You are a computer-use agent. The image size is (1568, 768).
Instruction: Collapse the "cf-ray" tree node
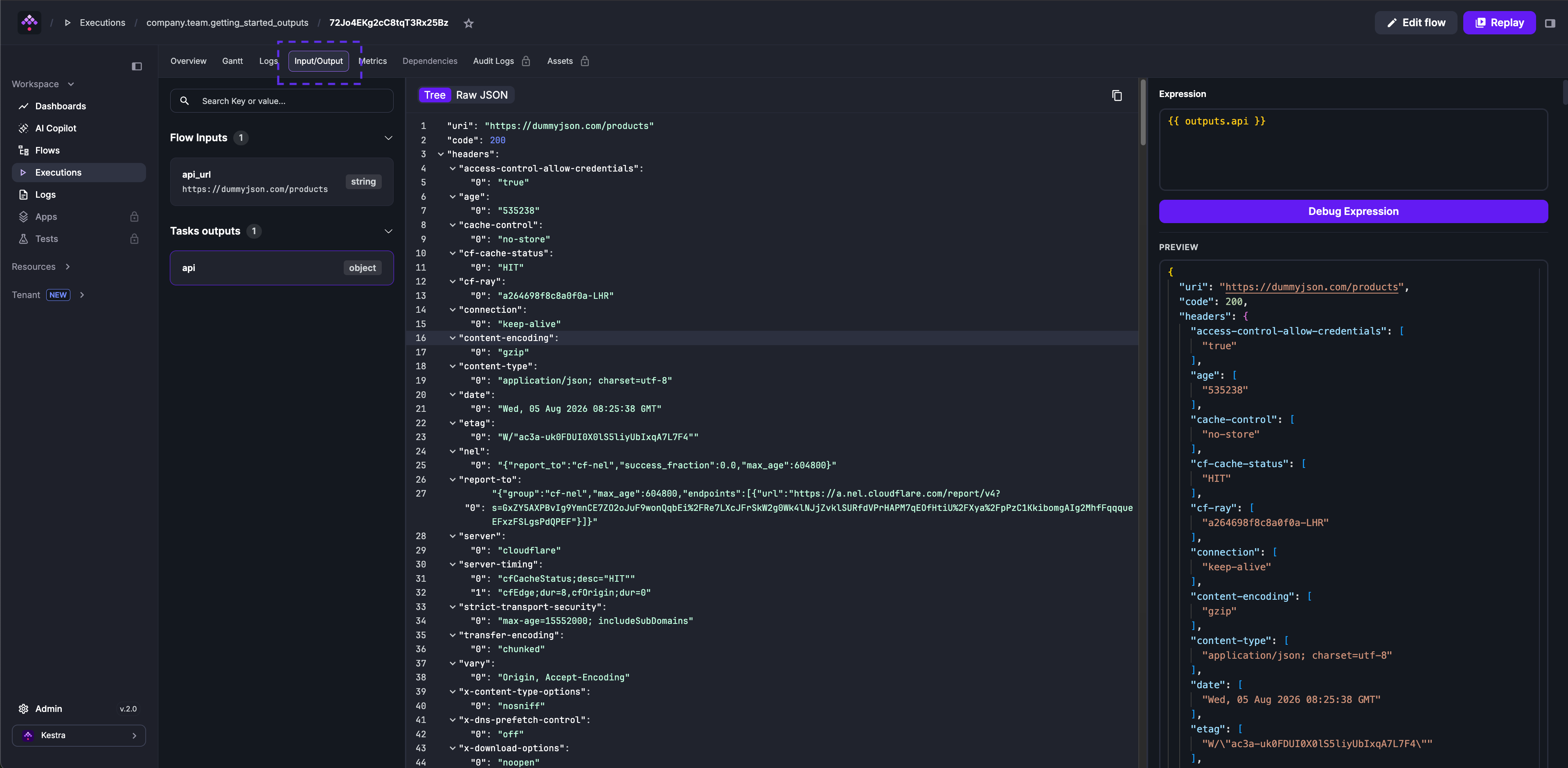tap(452, 281)
